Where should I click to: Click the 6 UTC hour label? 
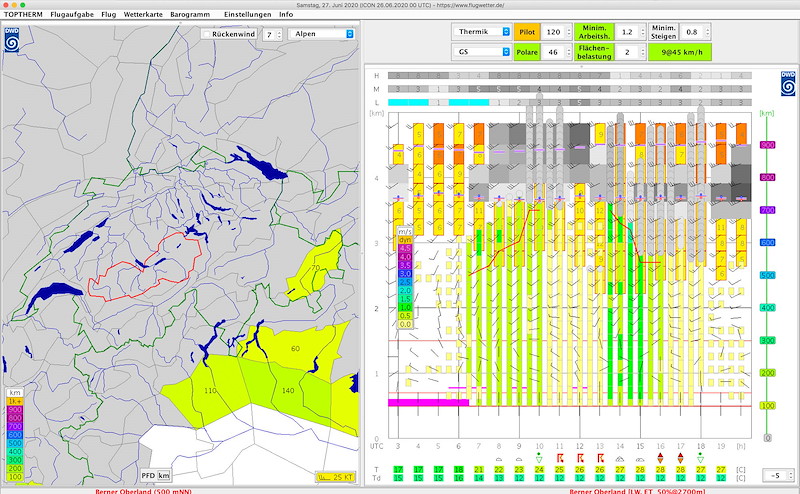click(x=458, y=446)
